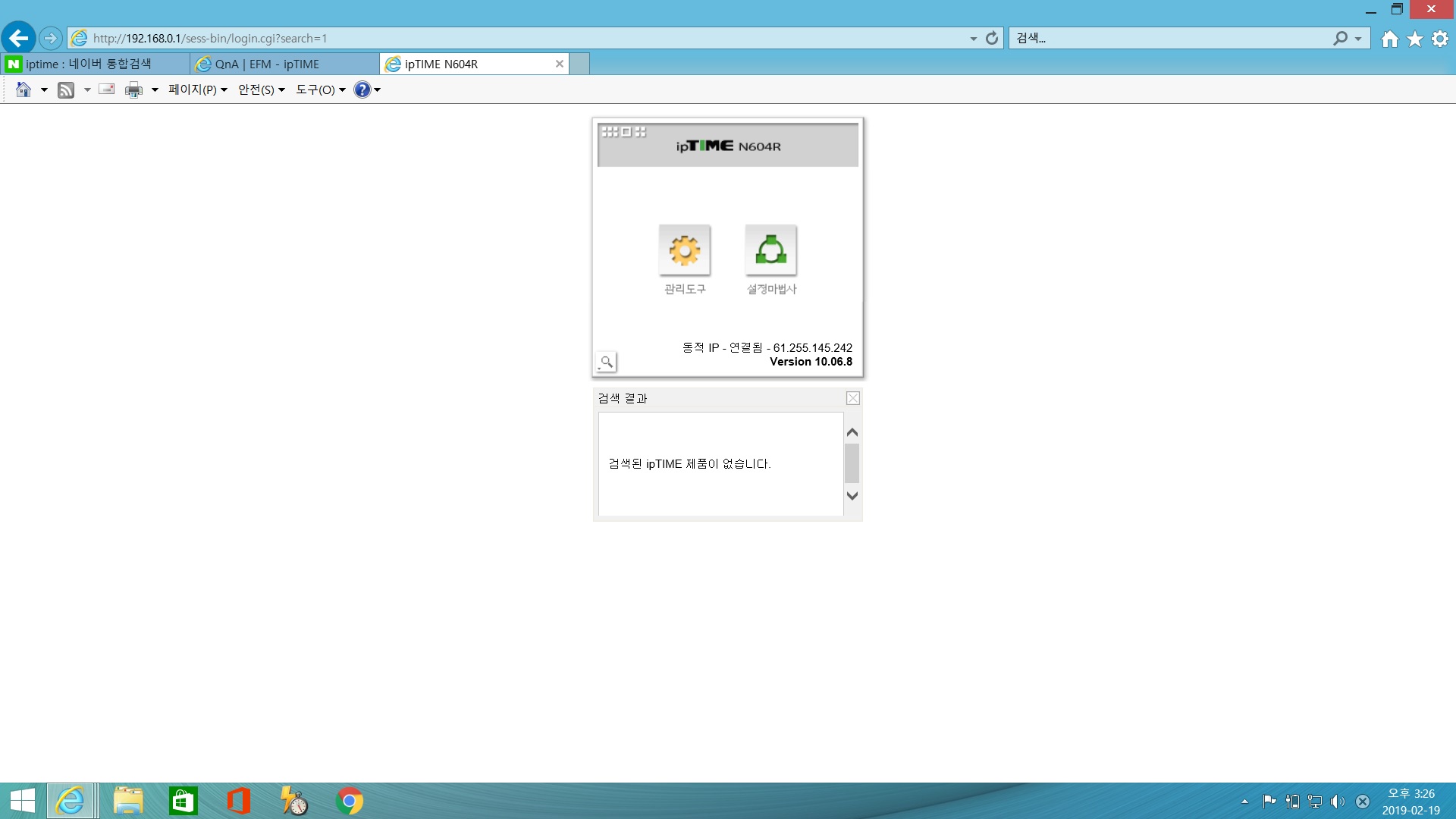Expand the Help dropdown arrow
1456x819 pixels.
[x=378, y=90]
